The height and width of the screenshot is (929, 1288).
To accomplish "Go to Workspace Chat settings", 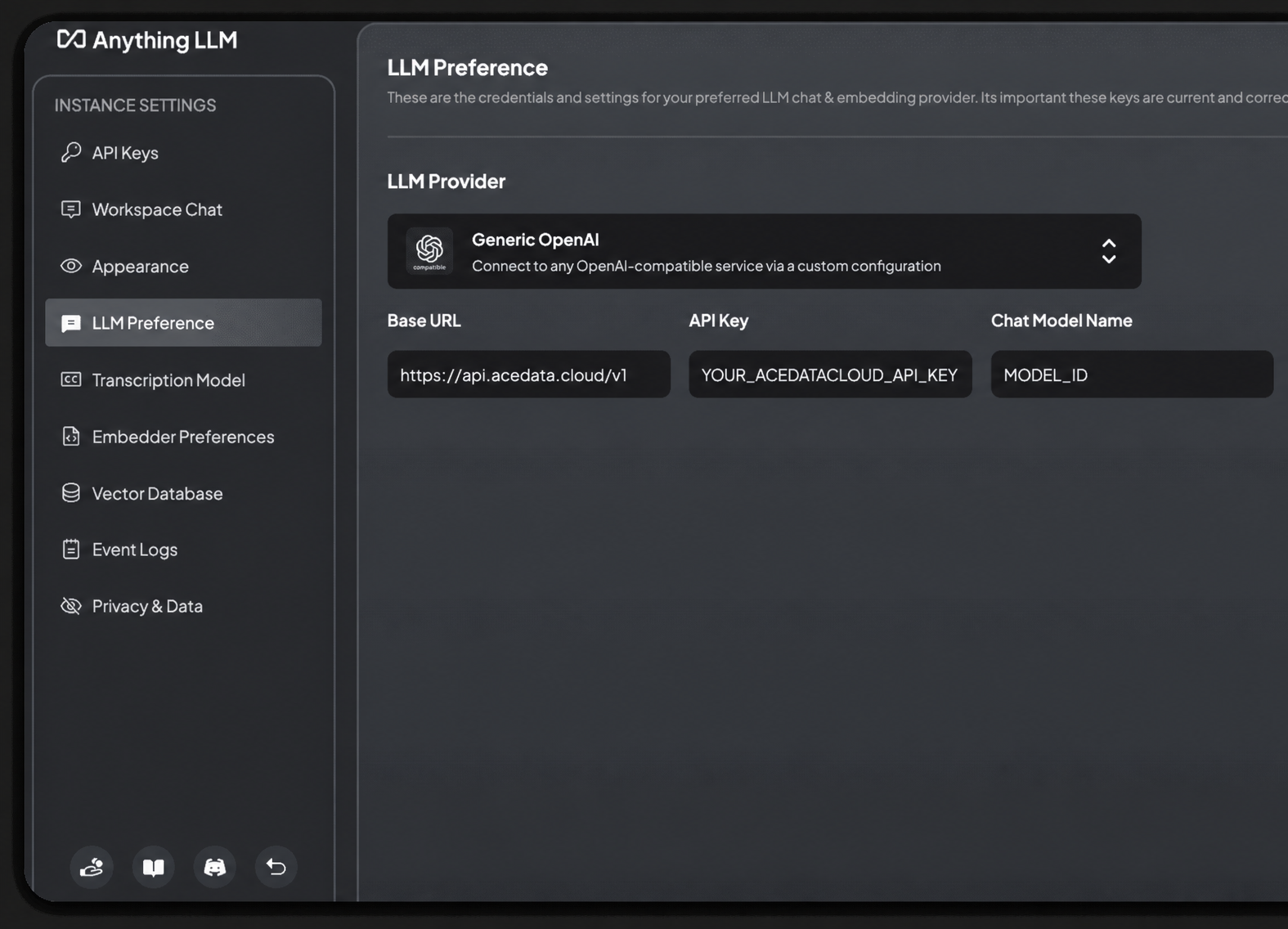I will click(x=183, y=209).
